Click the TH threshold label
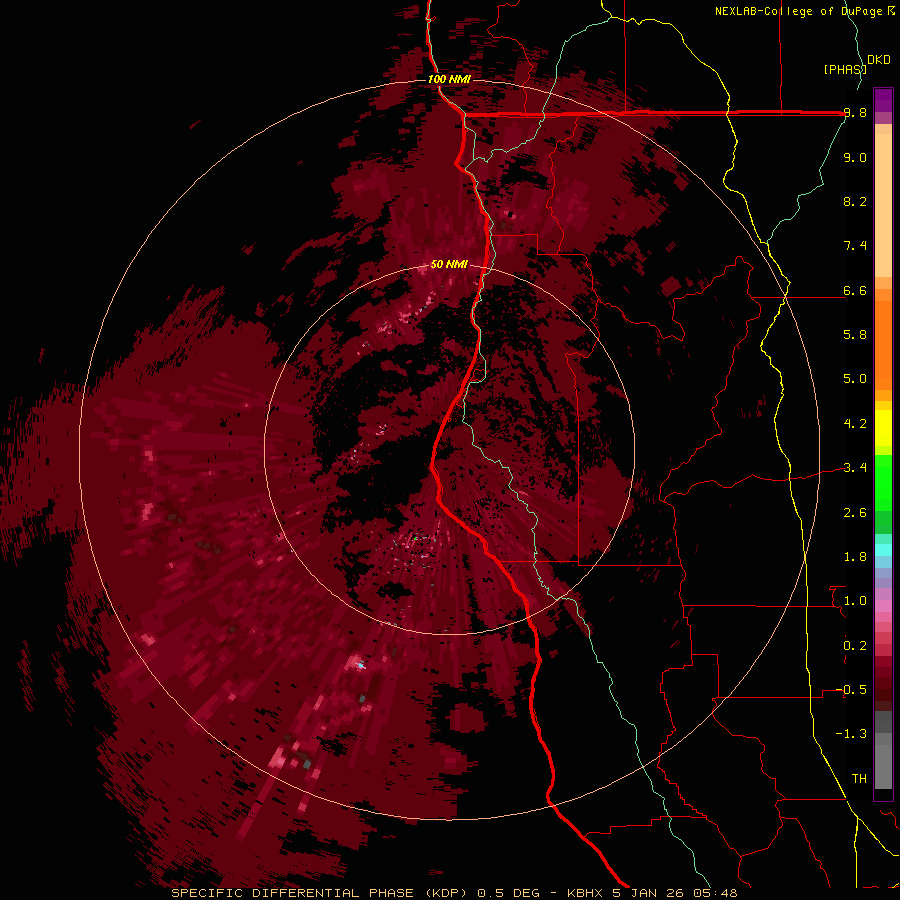The height and width of the screenshot is (900, 900). click(x=859, y=779)
